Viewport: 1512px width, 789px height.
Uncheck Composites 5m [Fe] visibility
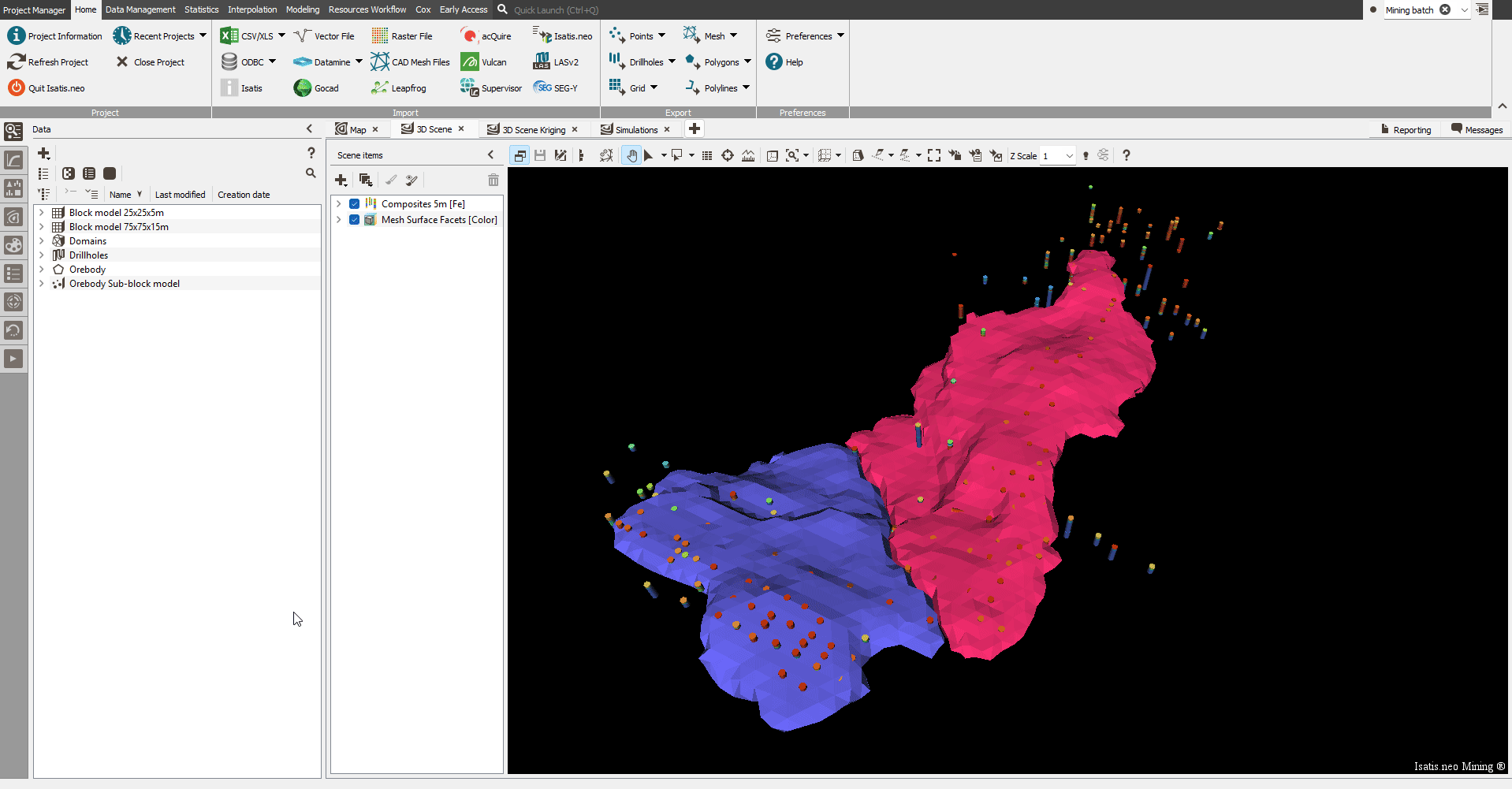(x=355, y=204)
